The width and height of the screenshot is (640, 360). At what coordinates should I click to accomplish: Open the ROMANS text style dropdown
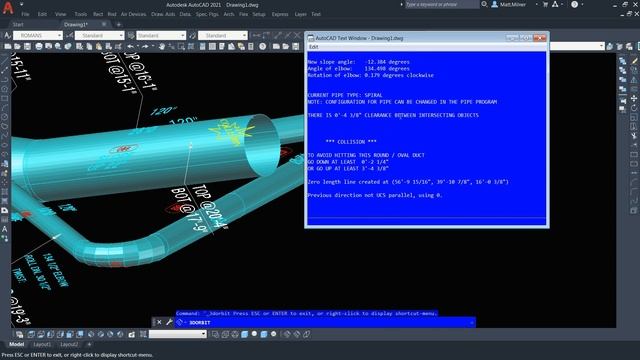(38, 36)
